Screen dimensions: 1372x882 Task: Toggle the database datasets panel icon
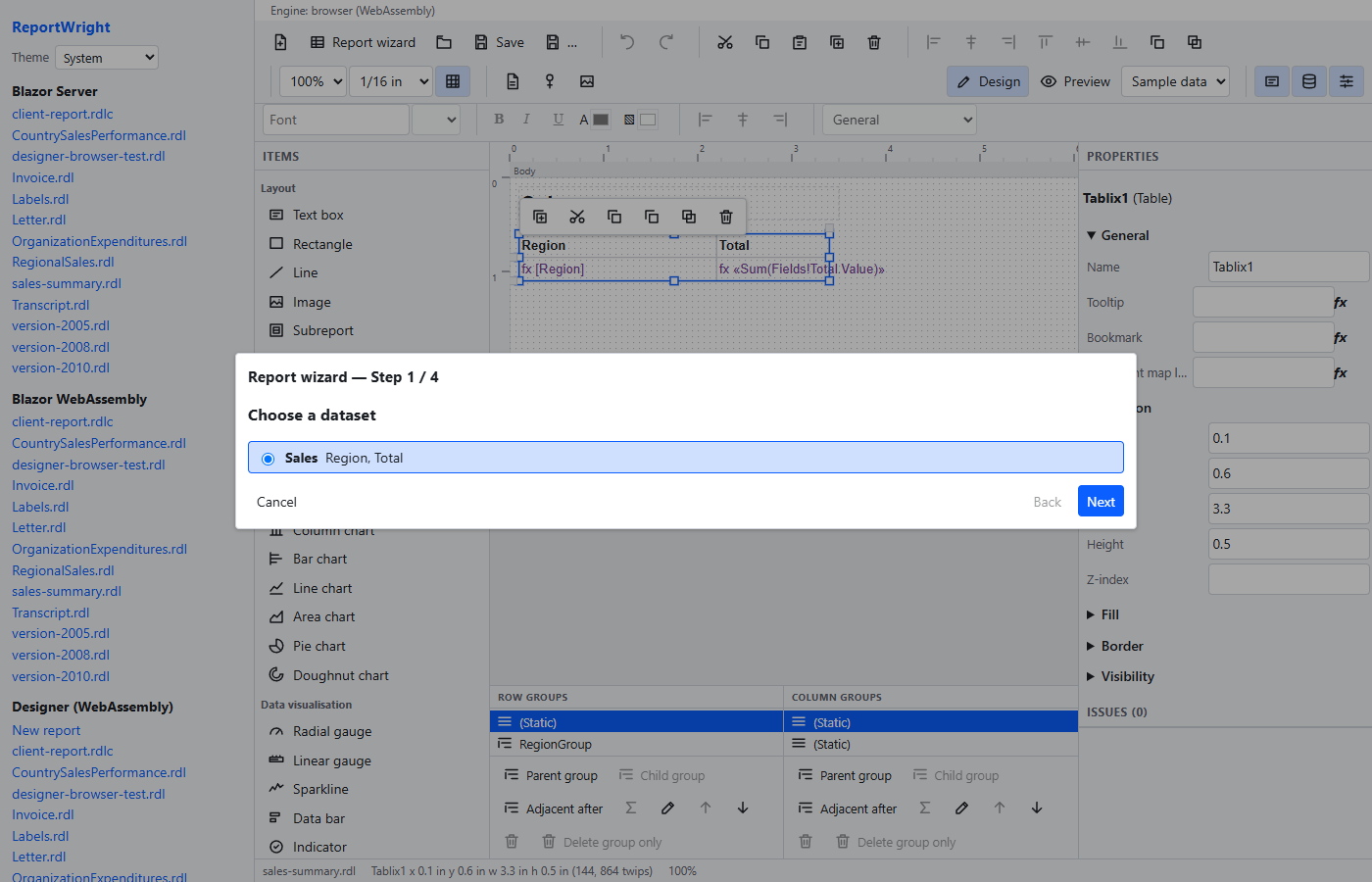pyautogui.click(x=1309, y=81)
